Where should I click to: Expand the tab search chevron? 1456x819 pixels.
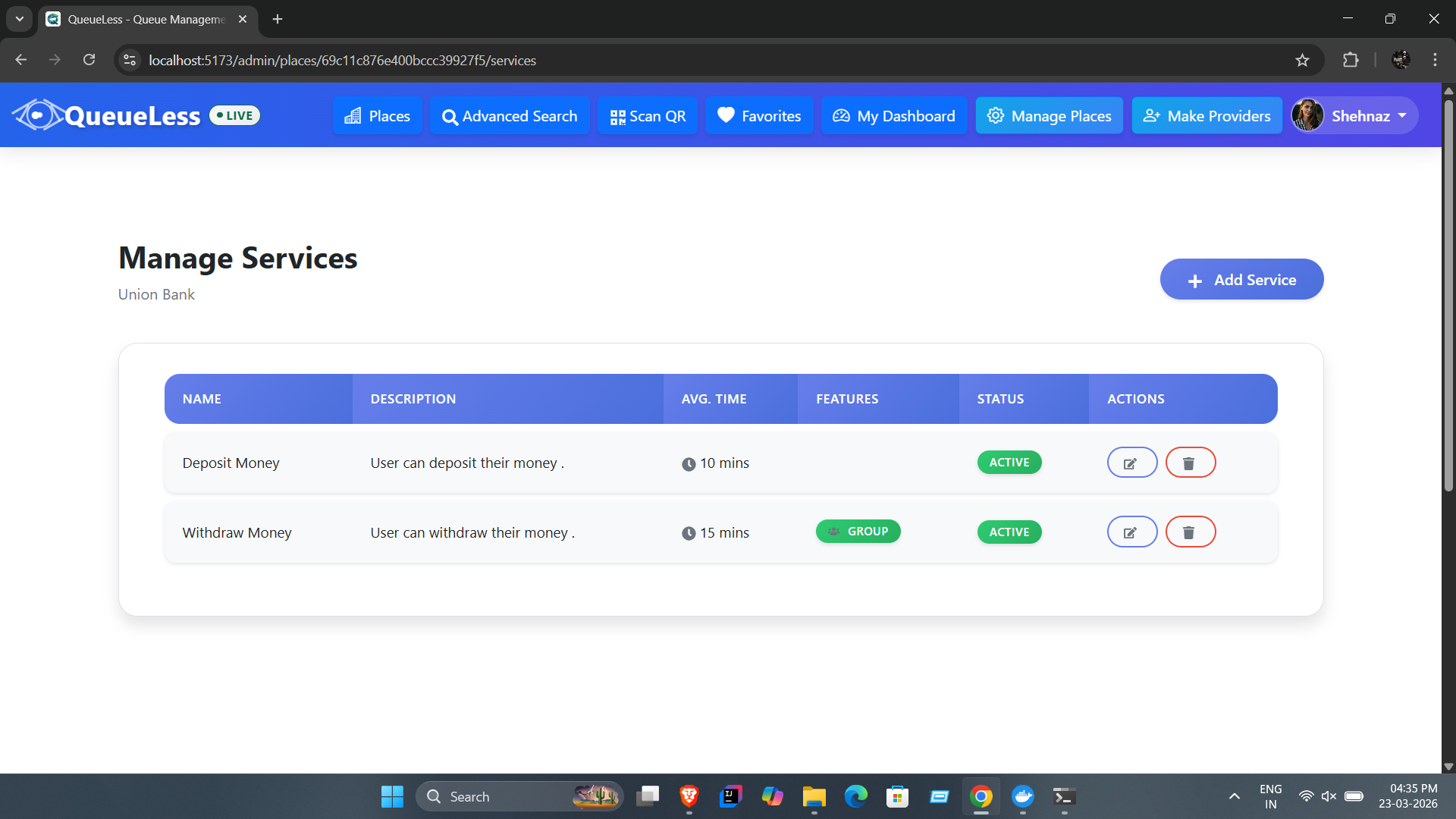coord(20,19)
